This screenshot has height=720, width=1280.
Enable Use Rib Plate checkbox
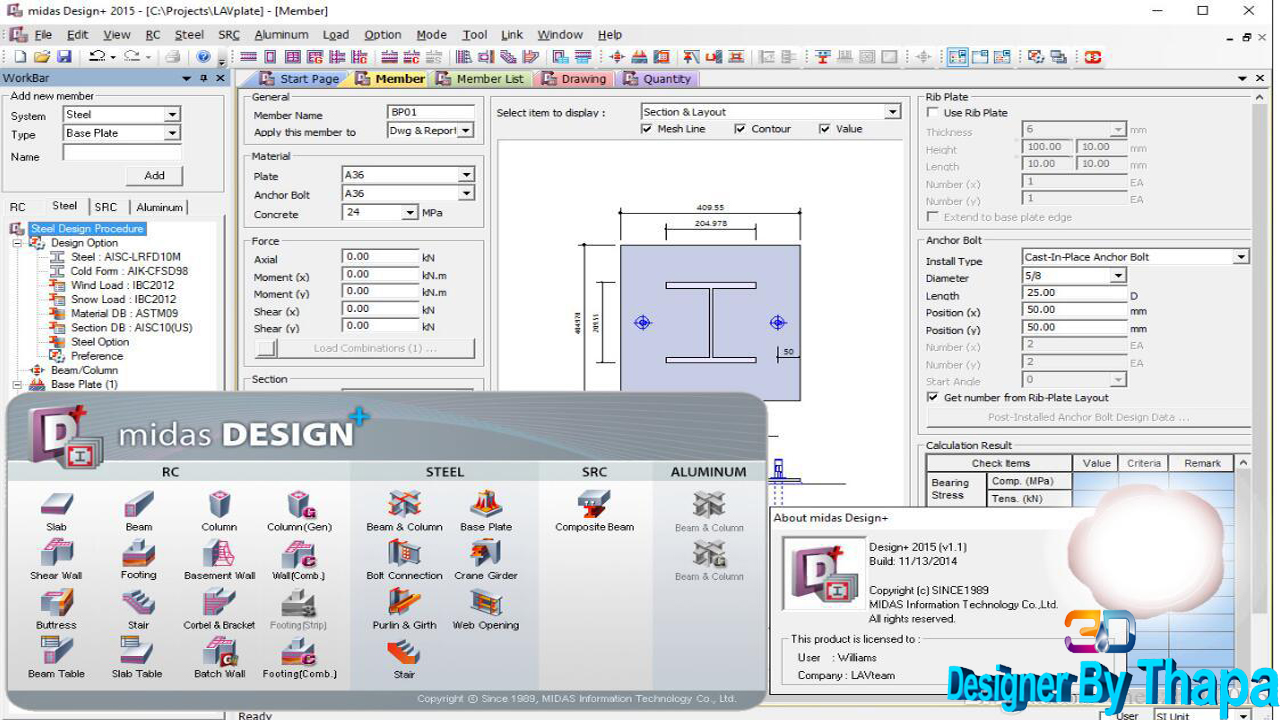pos(933,113)
